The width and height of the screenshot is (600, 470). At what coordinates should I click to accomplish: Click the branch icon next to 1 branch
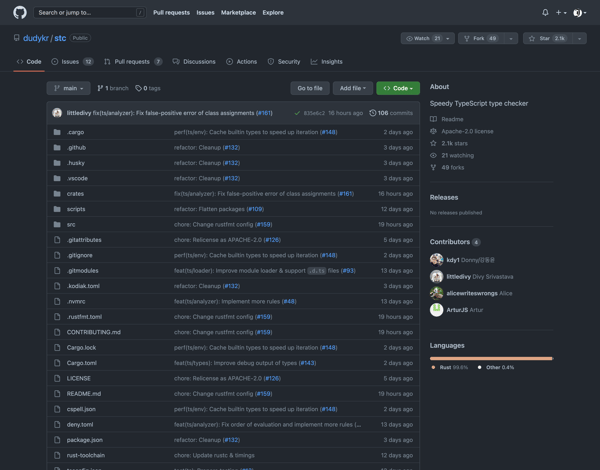tap(100, 88)
